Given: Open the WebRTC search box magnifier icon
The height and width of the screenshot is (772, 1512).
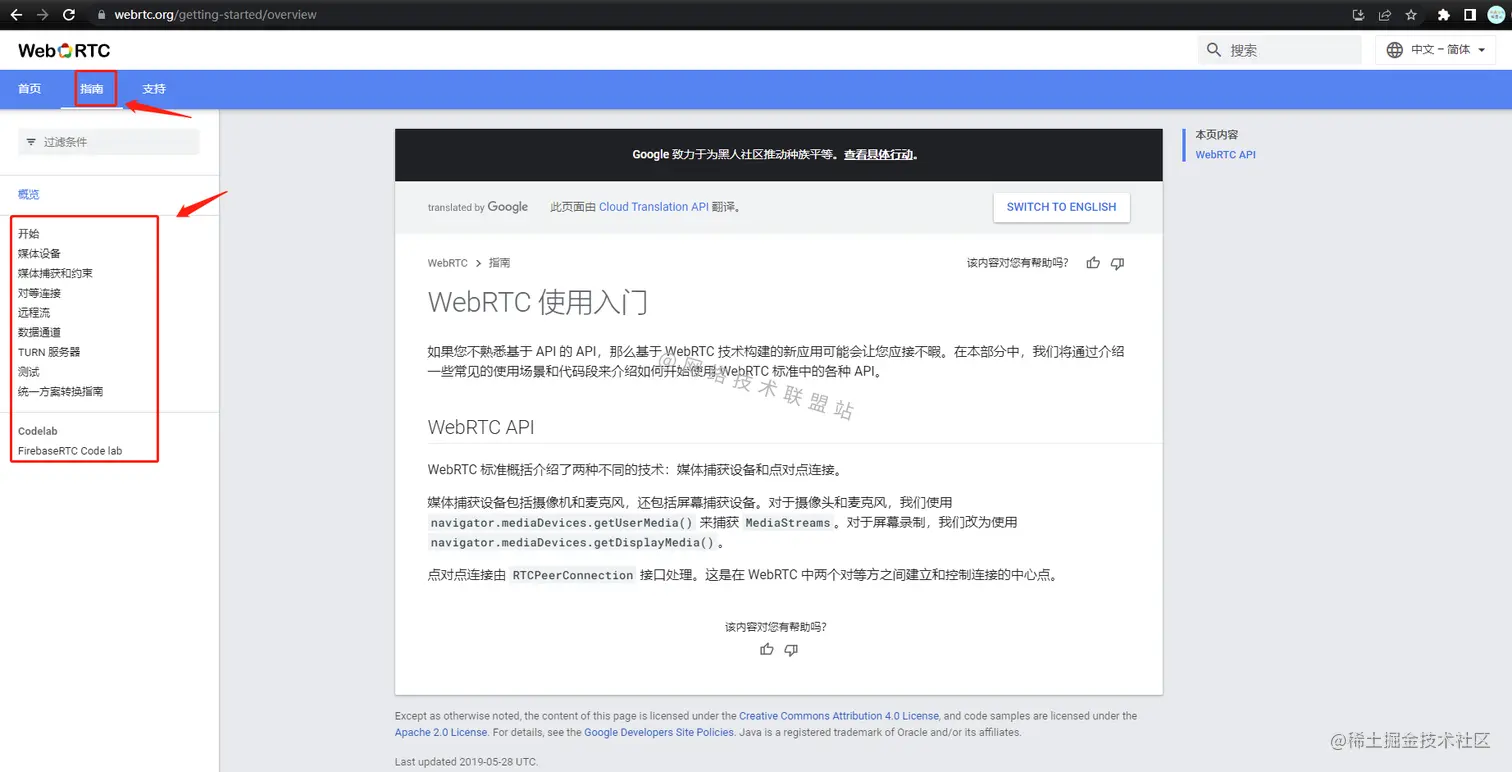Looking at the screenshot, I should [x=1213, y=49].
